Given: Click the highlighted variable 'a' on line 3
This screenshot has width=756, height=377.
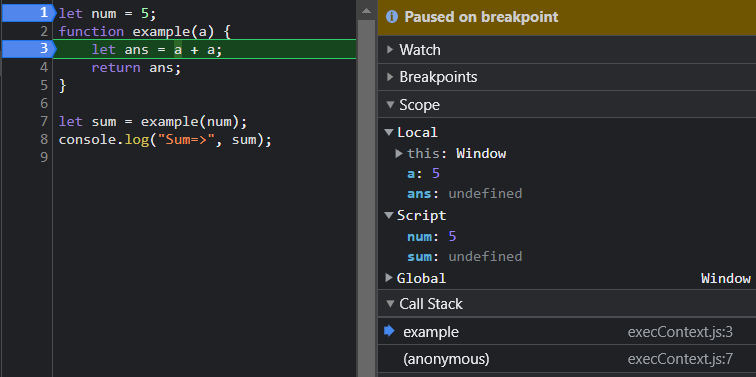Looking at the screenshot, I should [178, 50].
